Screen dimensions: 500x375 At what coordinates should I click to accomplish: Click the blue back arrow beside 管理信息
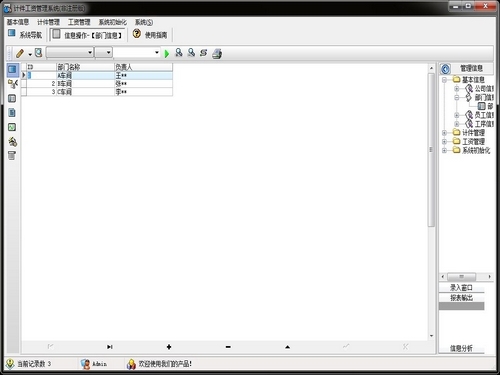pos(445,69)
